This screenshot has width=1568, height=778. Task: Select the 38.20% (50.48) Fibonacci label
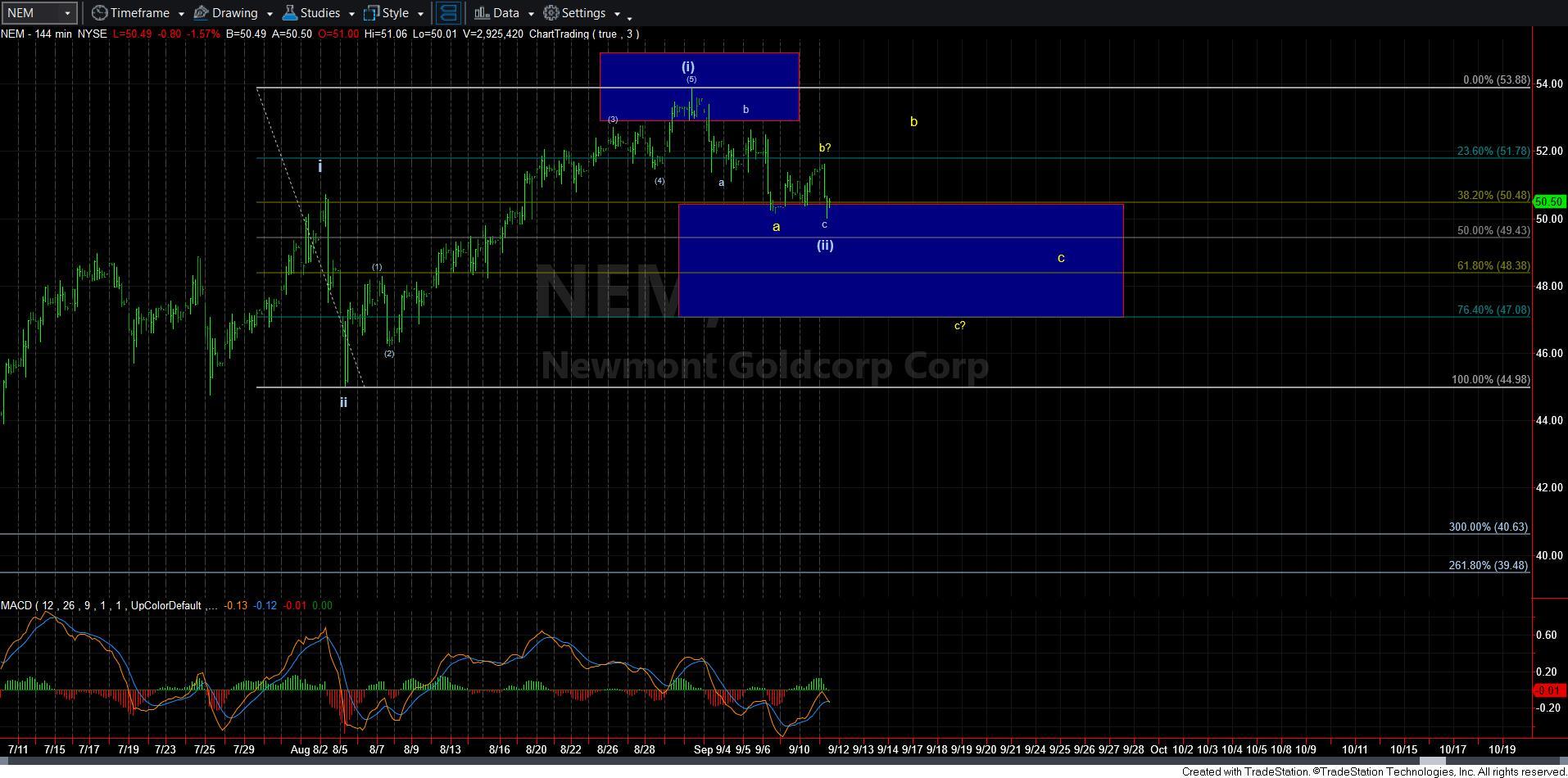[x=1493, y=196]
